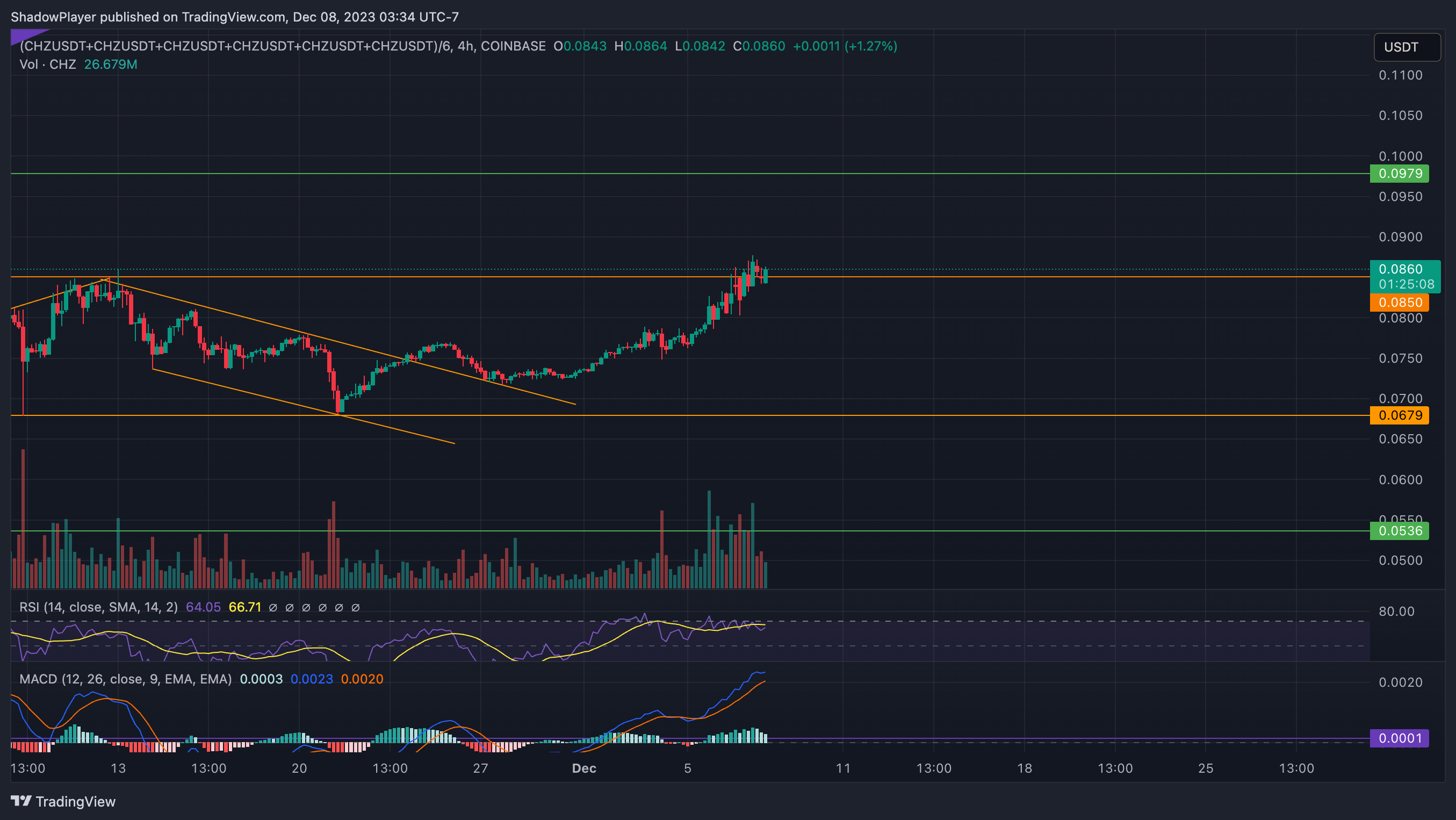Click the 0.1100 price axis tick
1456x820 pixels.
tap(1401, 75)
